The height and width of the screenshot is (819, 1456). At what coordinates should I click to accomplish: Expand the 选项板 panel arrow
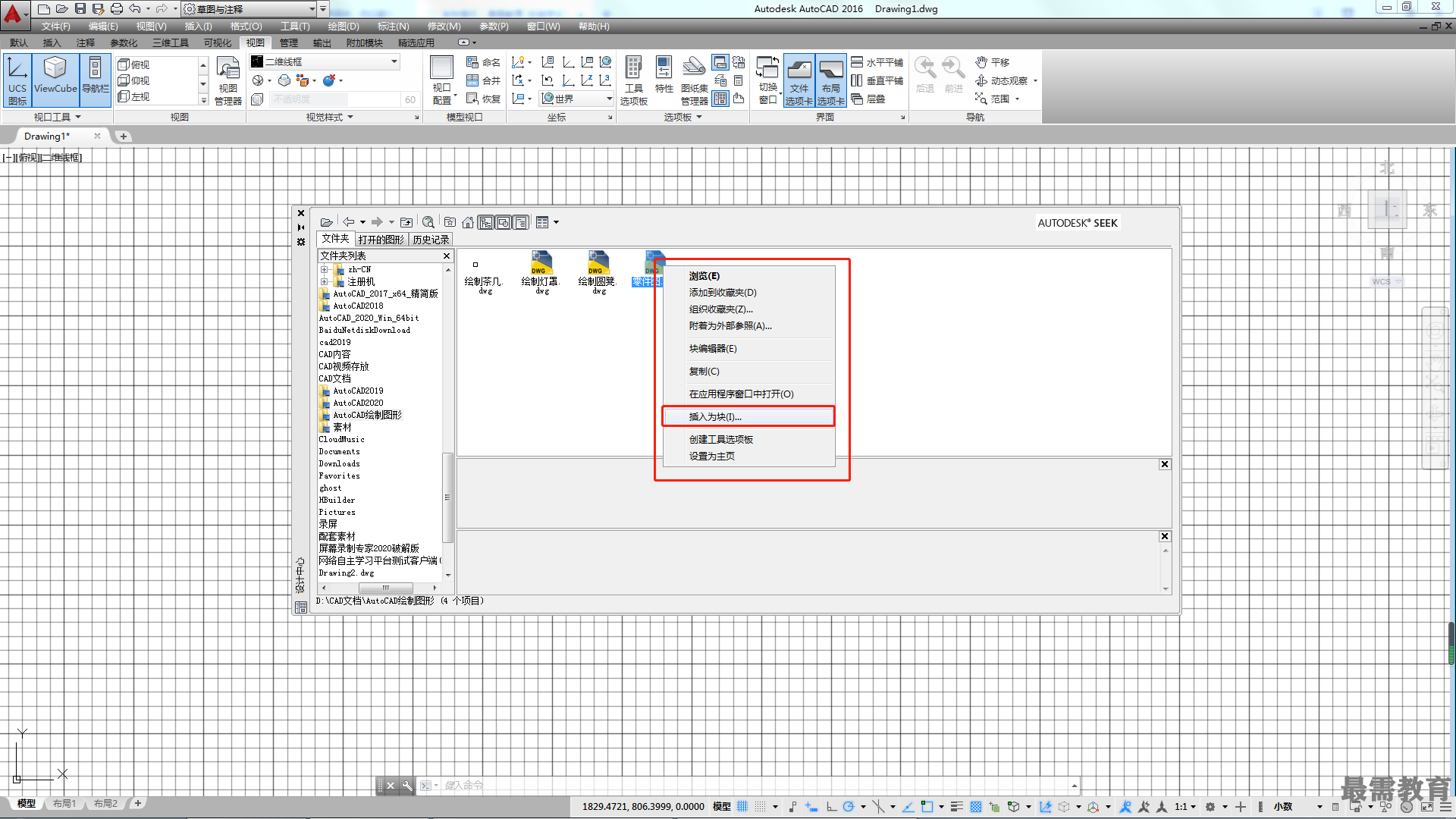pyautogui.click(x=699, y=117)
